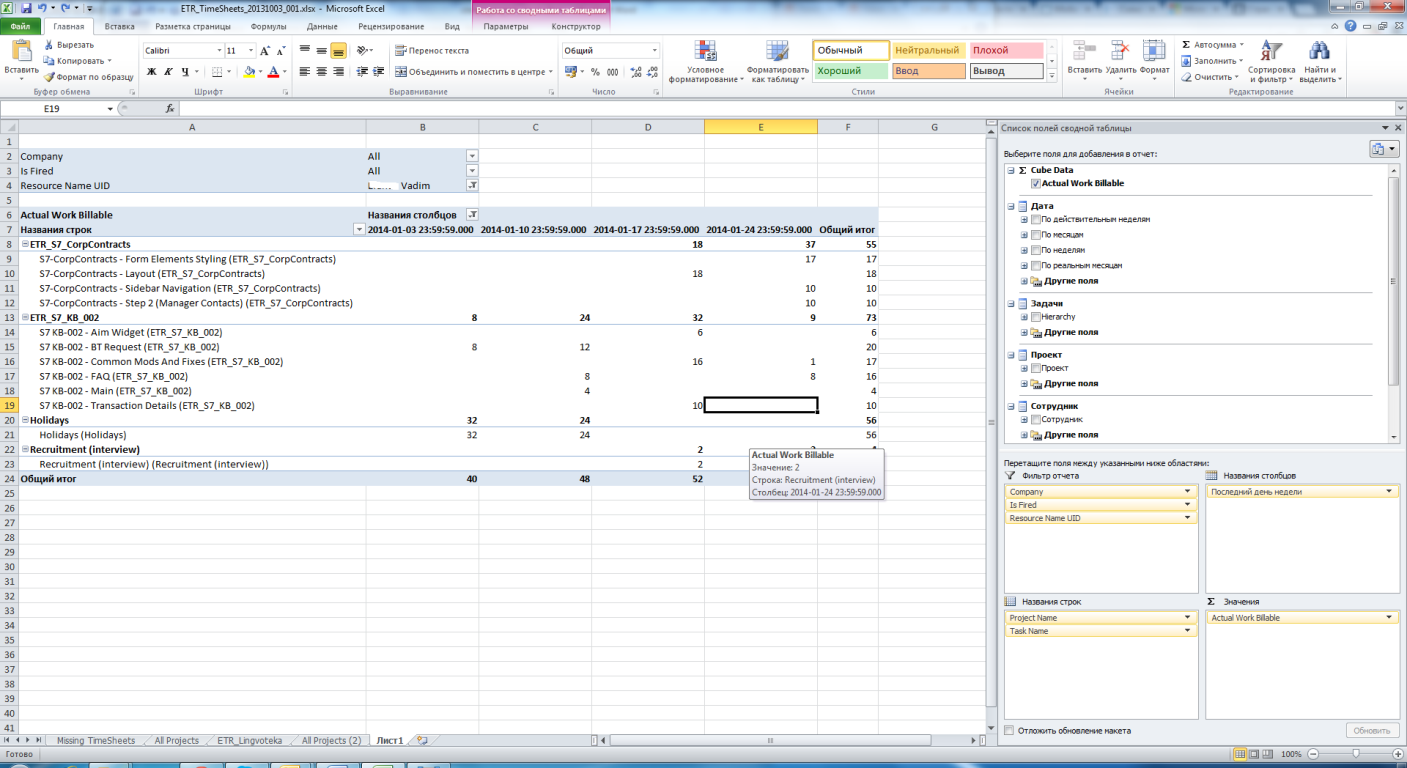Click the zoom slider in status bar
Viewport: 1407px width, 768px height.
click(x=1355, y=753)
